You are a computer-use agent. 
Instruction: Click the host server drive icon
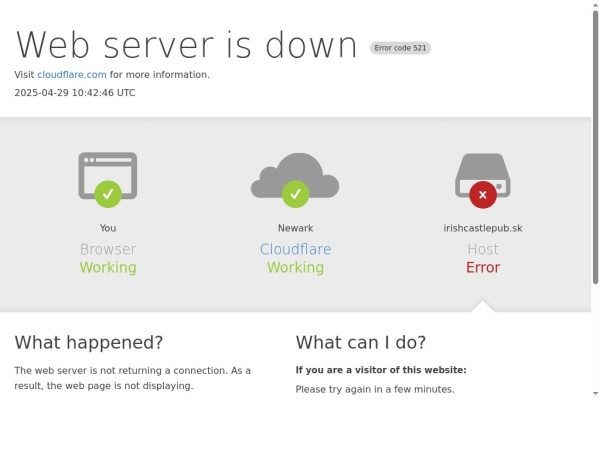(x=483, y=175)
